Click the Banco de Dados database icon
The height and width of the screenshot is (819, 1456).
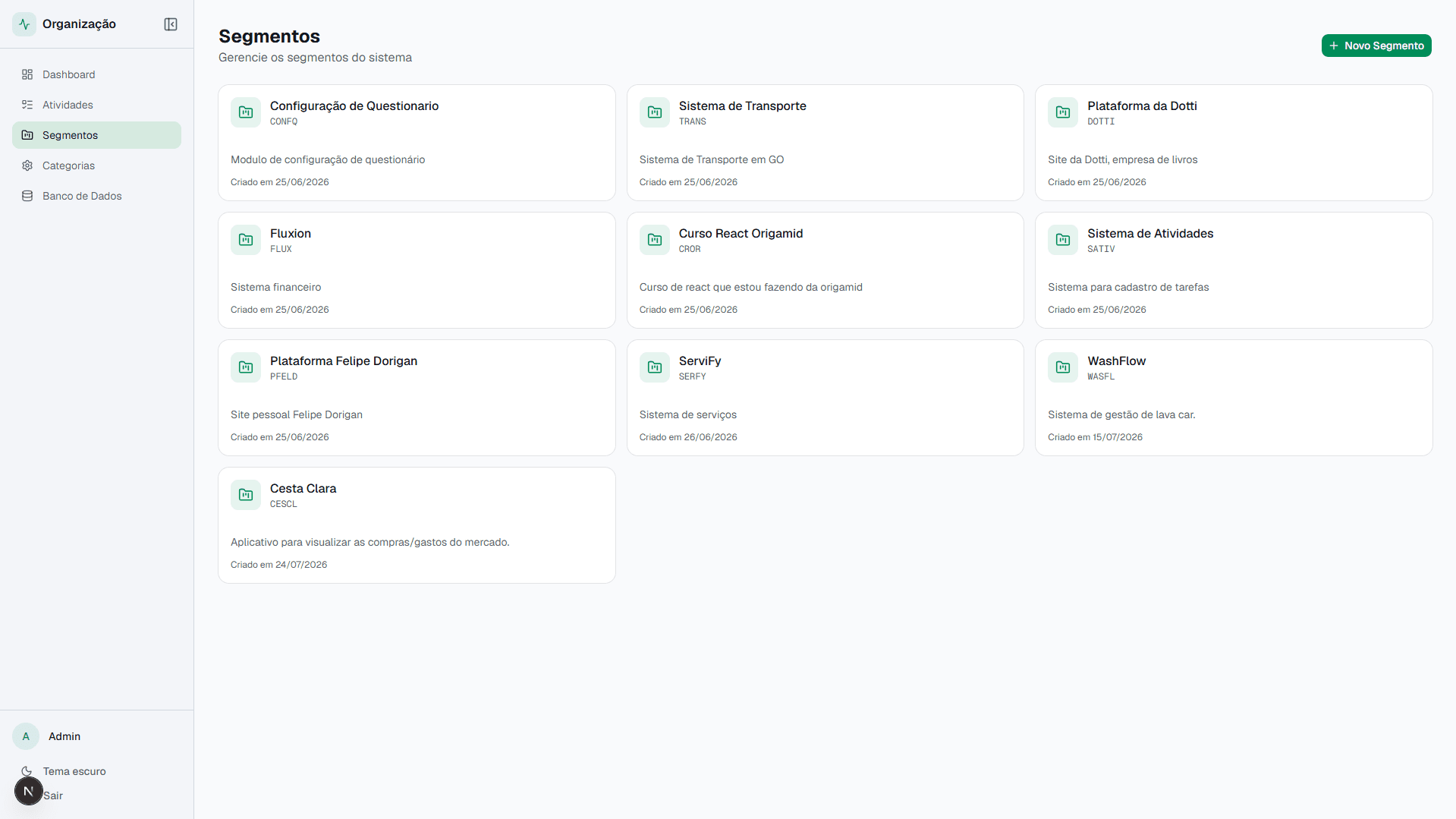(27, 196)
